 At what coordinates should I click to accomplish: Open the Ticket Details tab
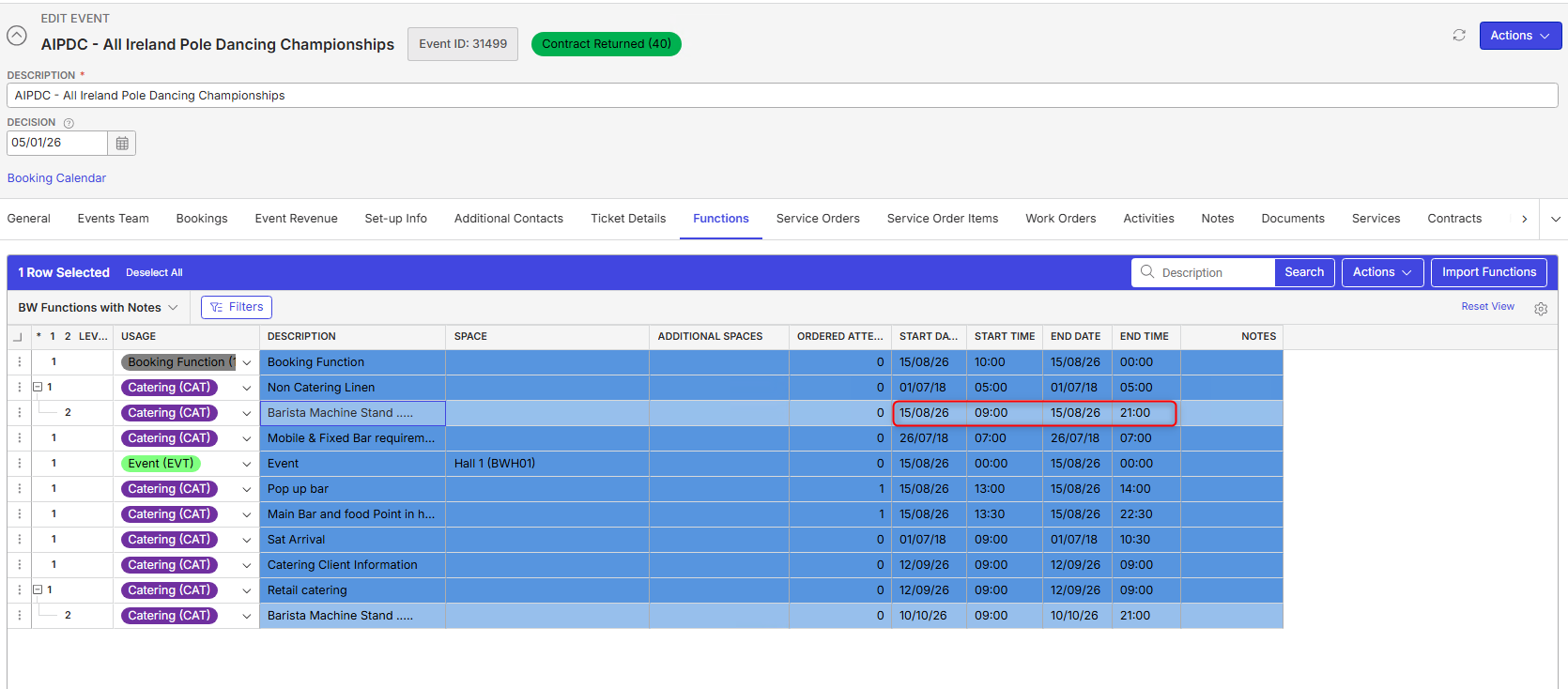tap(628, 219)
